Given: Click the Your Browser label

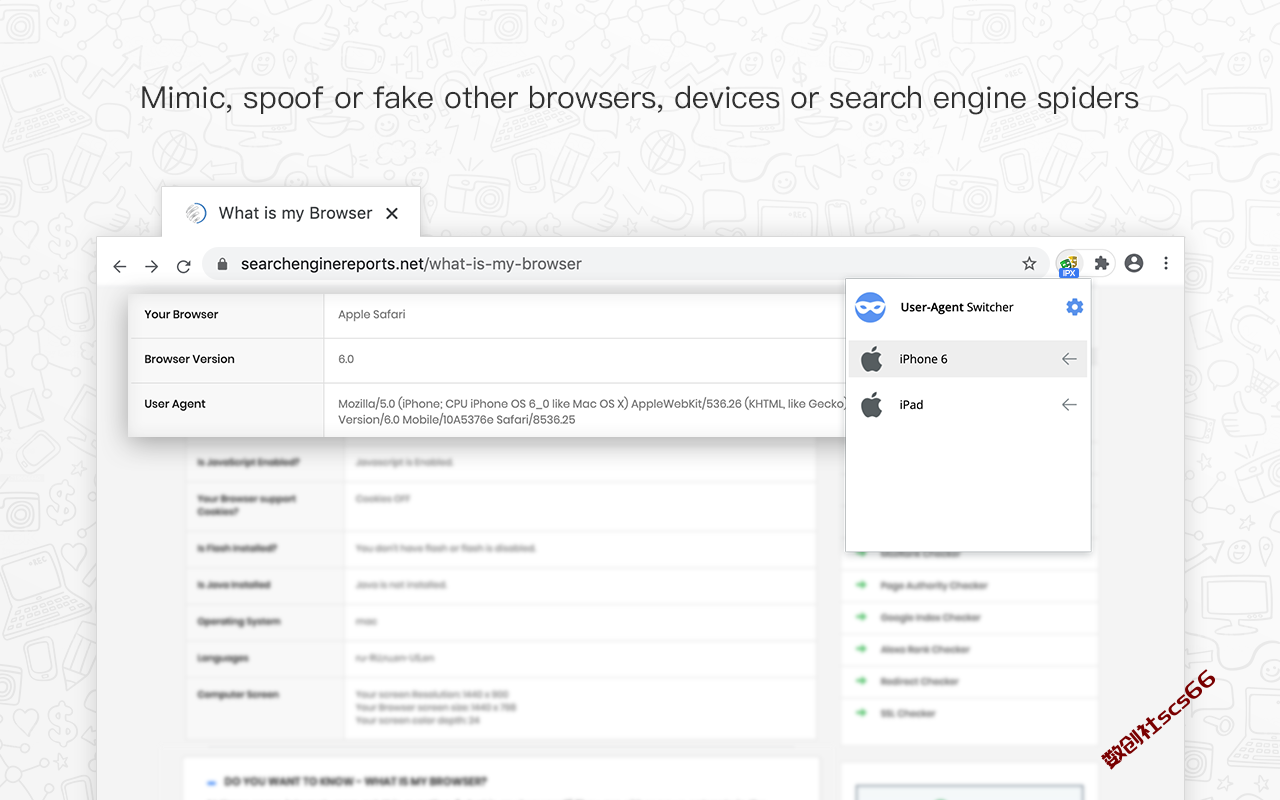Looking at the screenshot, I should pos(181,314).
